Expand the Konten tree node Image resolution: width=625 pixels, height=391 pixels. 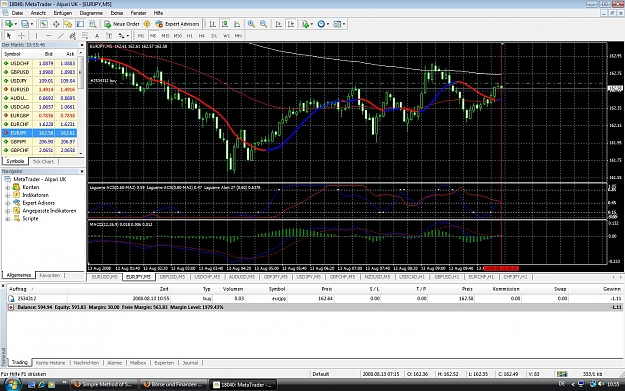pyautogui.click(x=7, y=187)
